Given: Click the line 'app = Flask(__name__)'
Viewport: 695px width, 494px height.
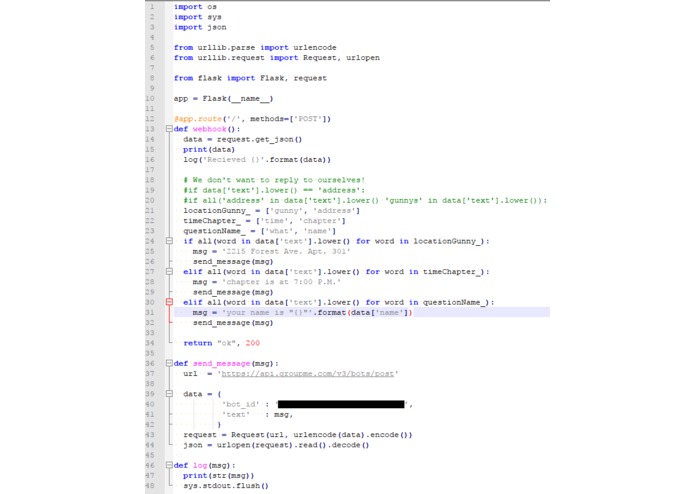Looking at the screenshot, I should pos(223,99).
